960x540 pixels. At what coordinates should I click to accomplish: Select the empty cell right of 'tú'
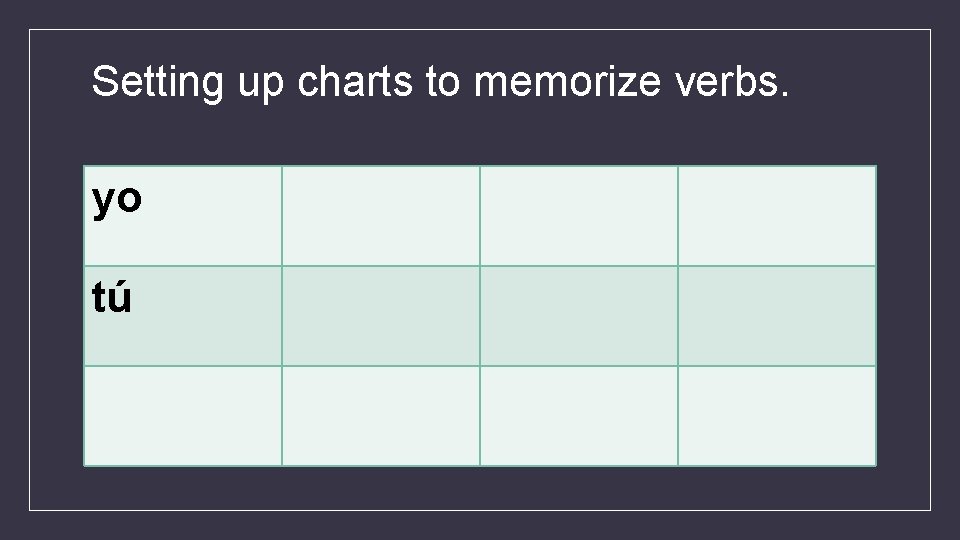[x=381, y=316]
